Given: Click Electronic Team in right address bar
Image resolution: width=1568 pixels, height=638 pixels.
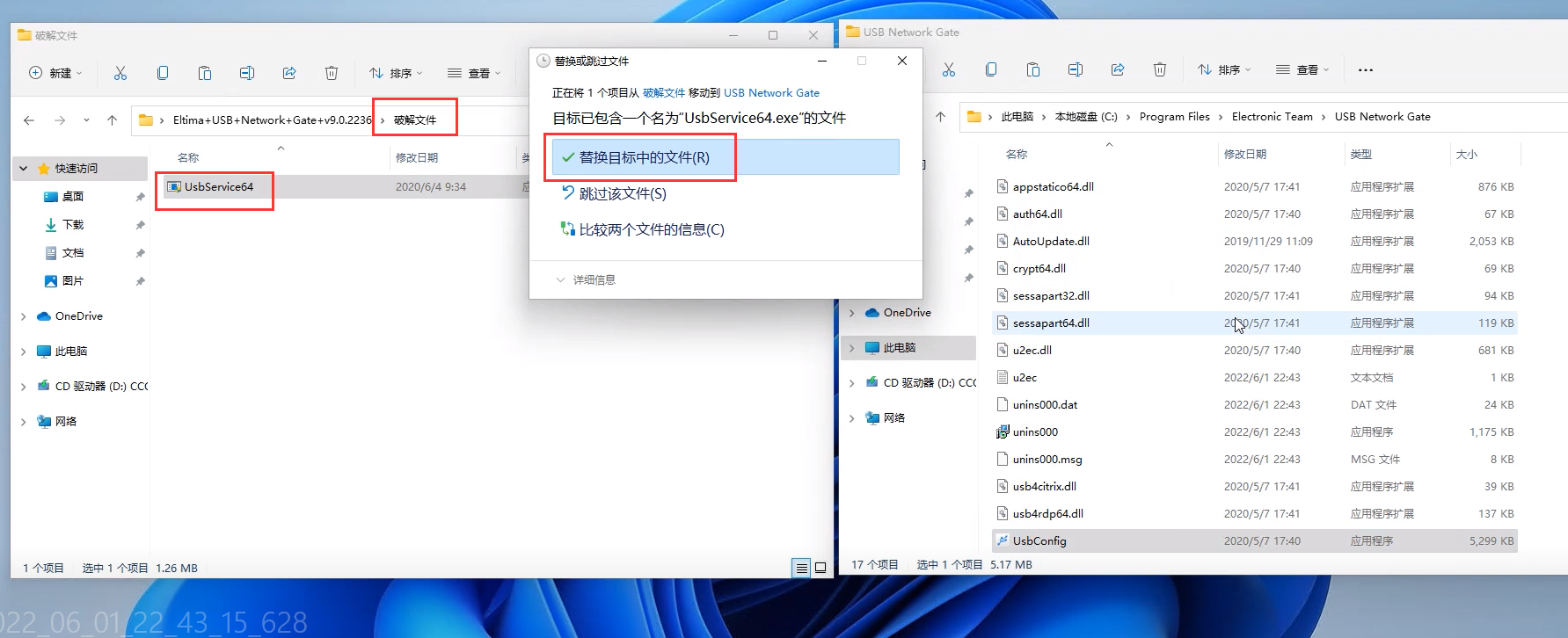Looking at the screenshot, I should coord(1272,117).
